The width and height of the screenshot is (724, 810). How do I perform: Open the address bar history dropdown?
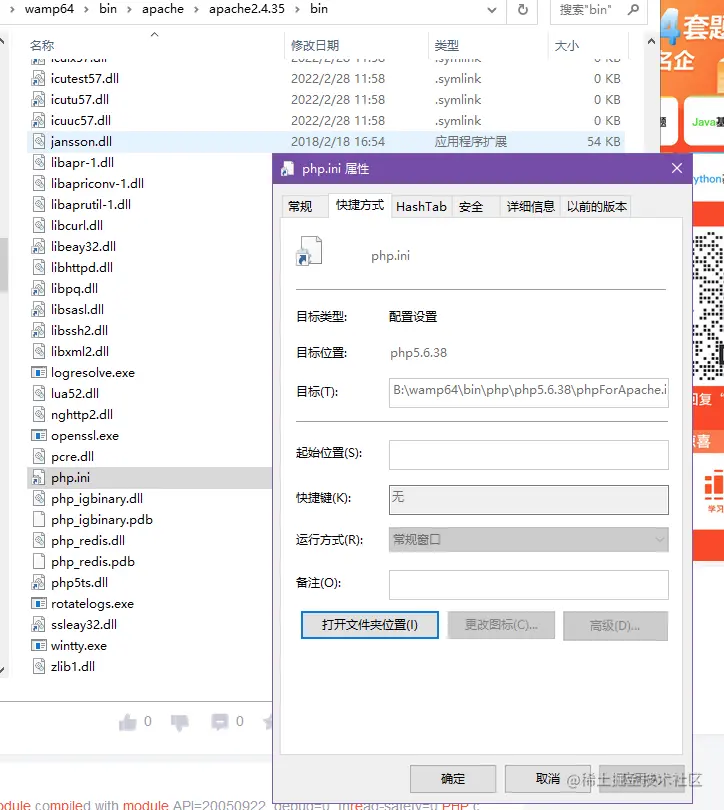click(492, 9)
